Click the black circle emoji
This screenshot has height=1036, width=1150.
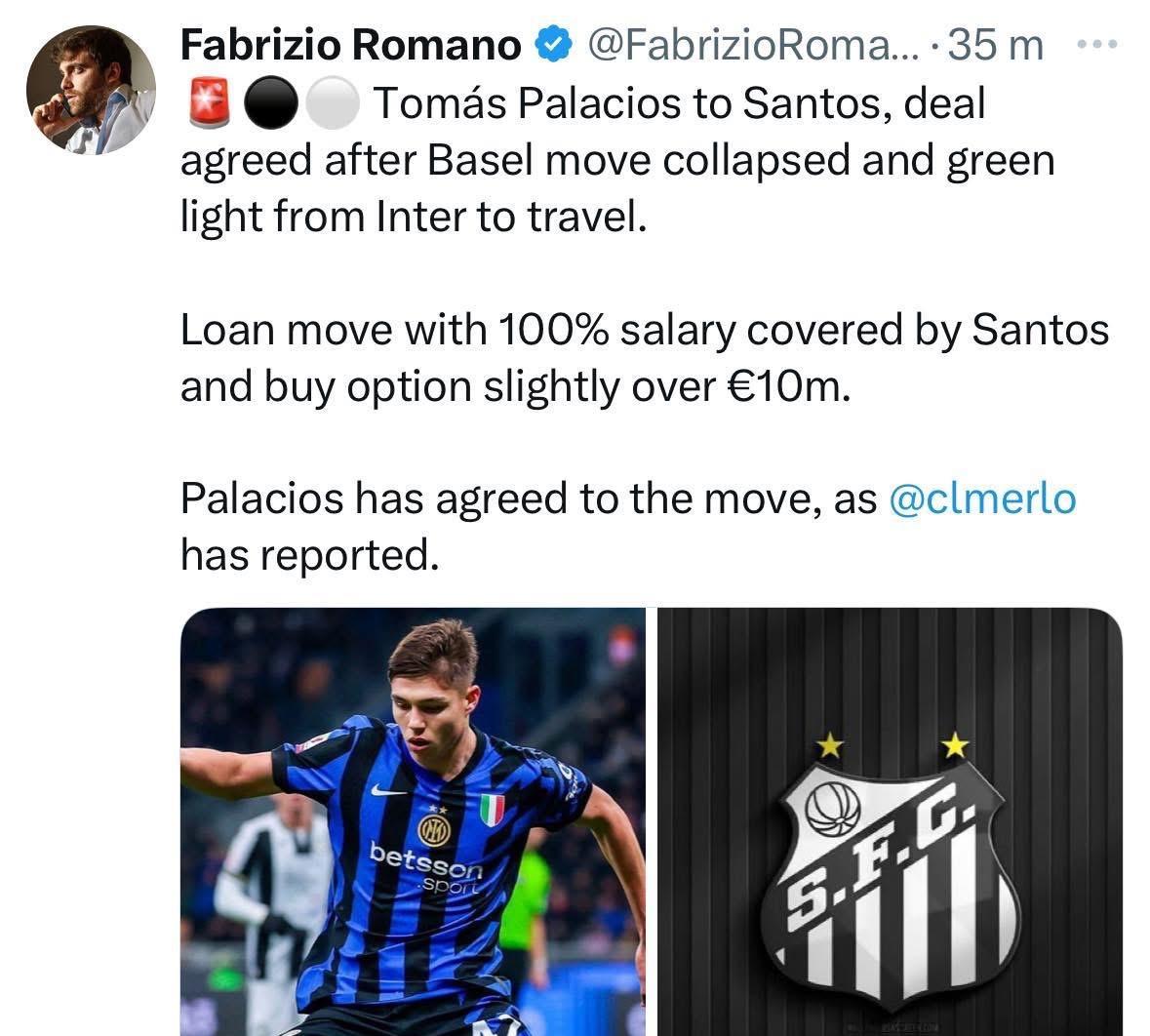(267, 104)
